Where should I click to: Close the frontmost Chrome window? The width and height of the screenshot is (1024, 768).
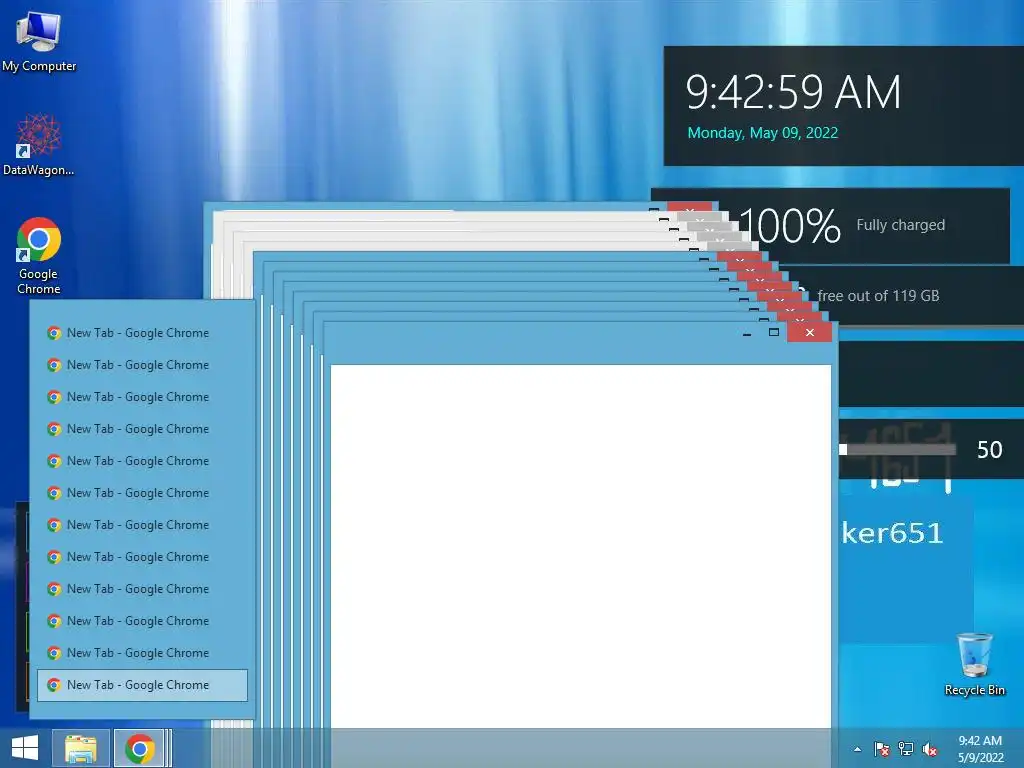coord(810,332)
